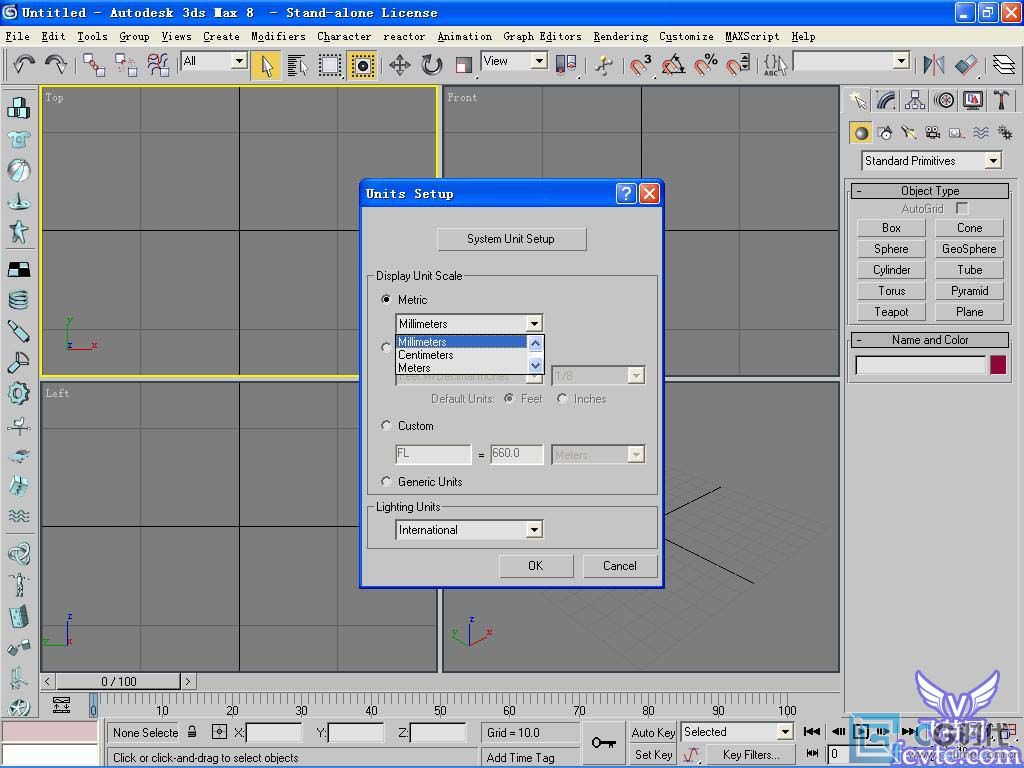The image size is (1024, 768).
Task: Open the MAXScript menu
Action: point(752,37)
